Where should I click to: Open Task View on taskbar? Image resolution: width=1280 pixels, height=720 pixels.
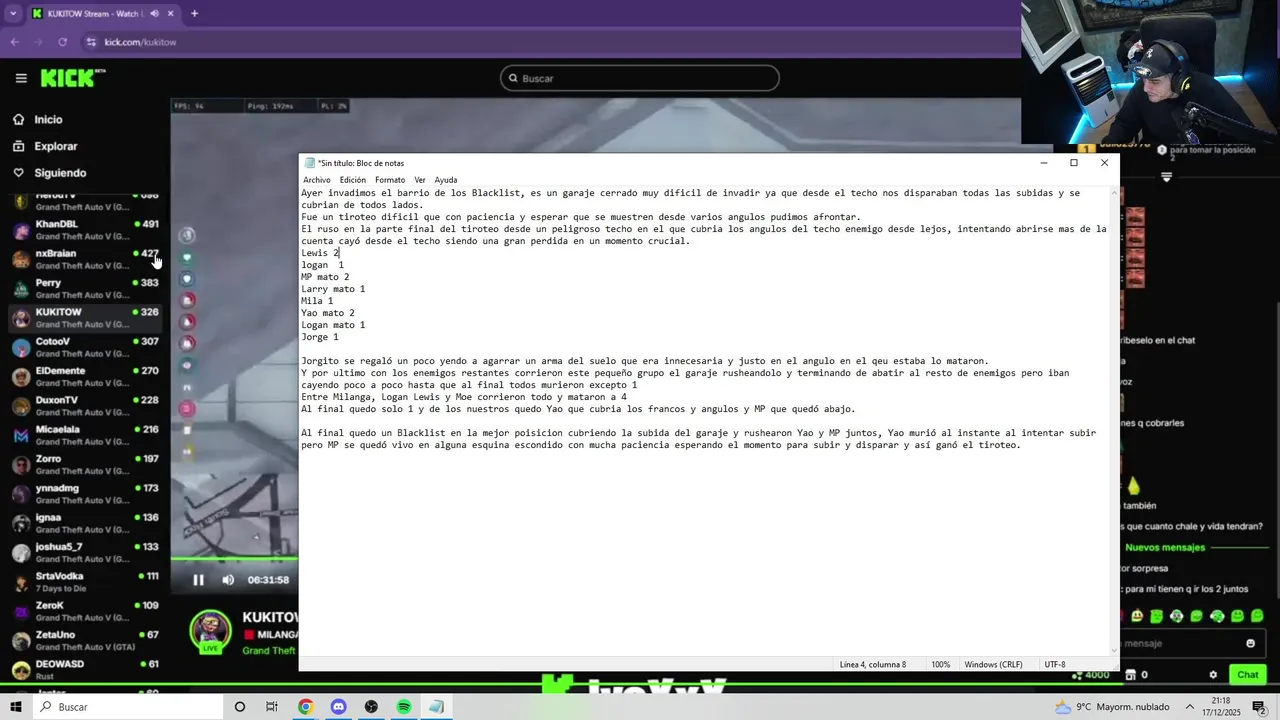coord(272,707)
